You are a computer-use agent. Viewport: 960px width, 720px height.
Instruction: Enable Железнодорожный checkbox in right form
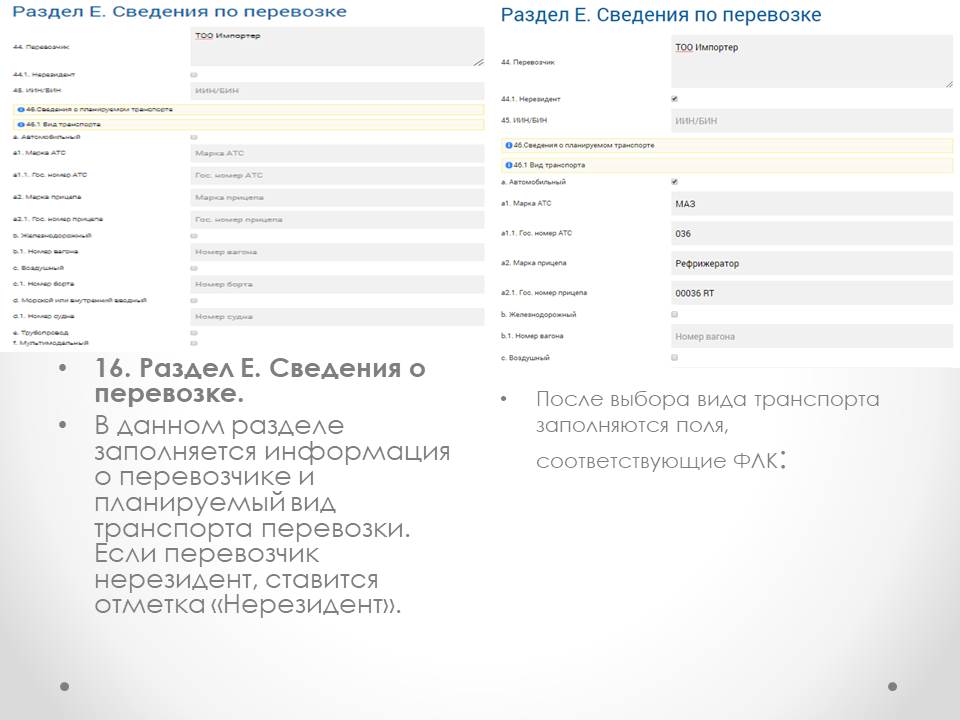[x=675, y=314]
